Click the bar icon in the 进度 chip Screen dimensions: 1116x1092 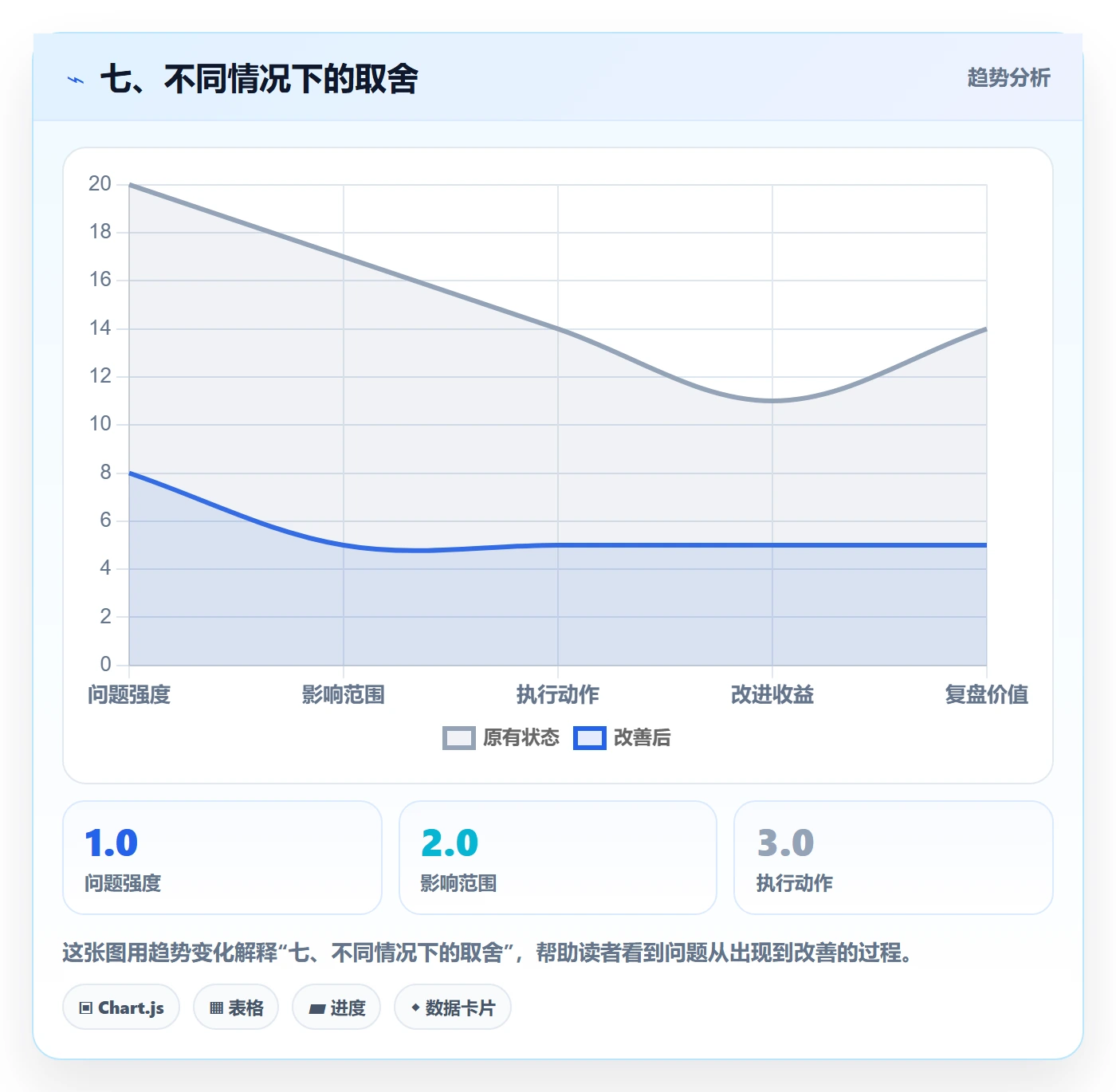pyautogui.click(x=316, y=1009)
